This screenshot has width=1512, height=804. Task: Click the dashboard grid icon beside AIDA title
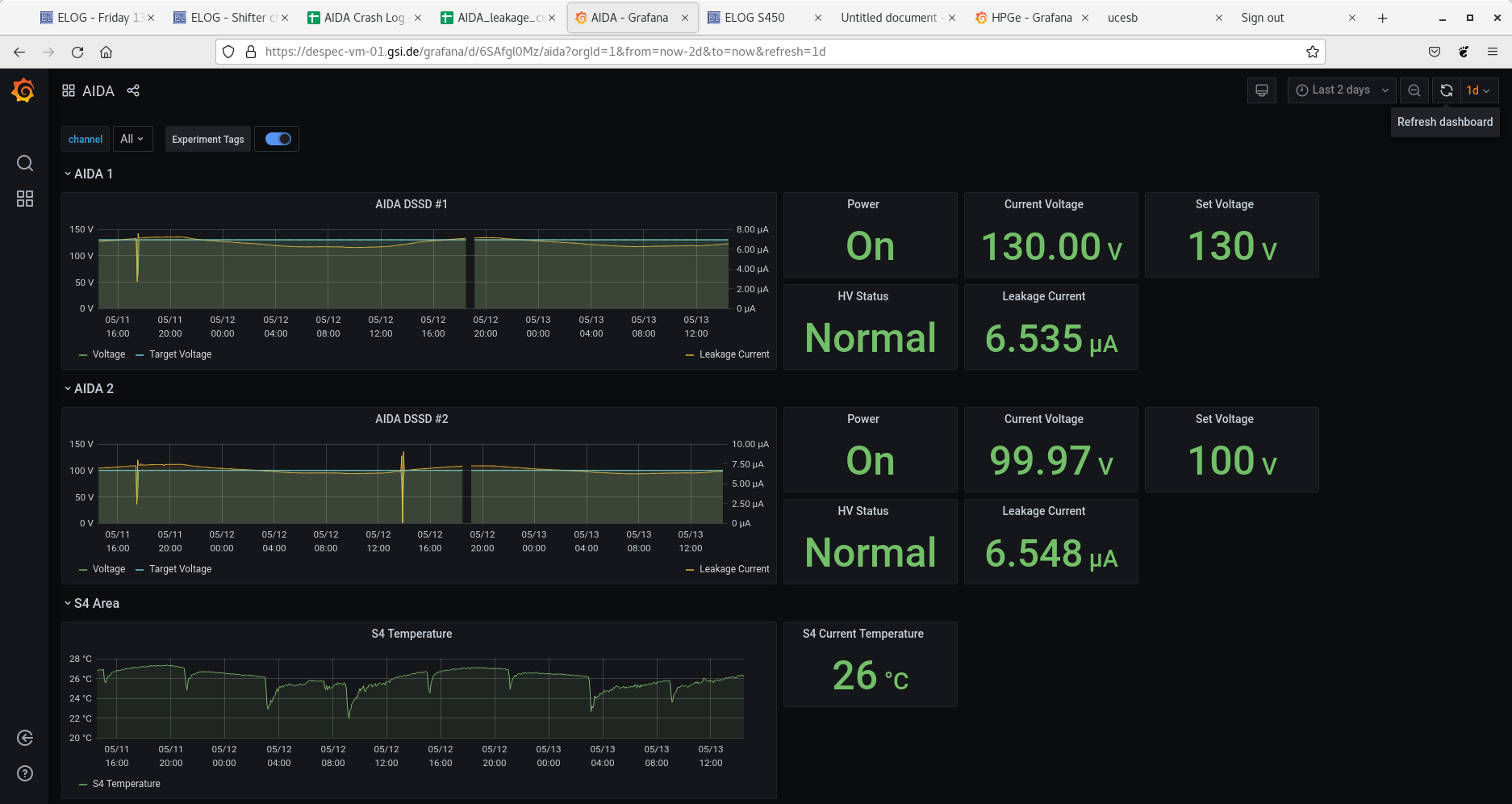tap(69, 90)
